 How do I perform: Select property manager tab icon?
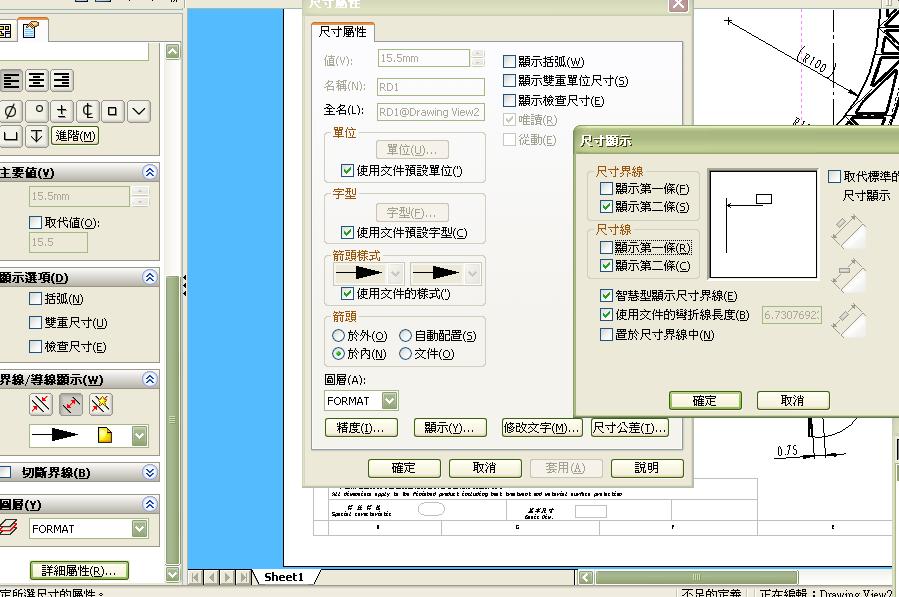[x=31, y=29]
